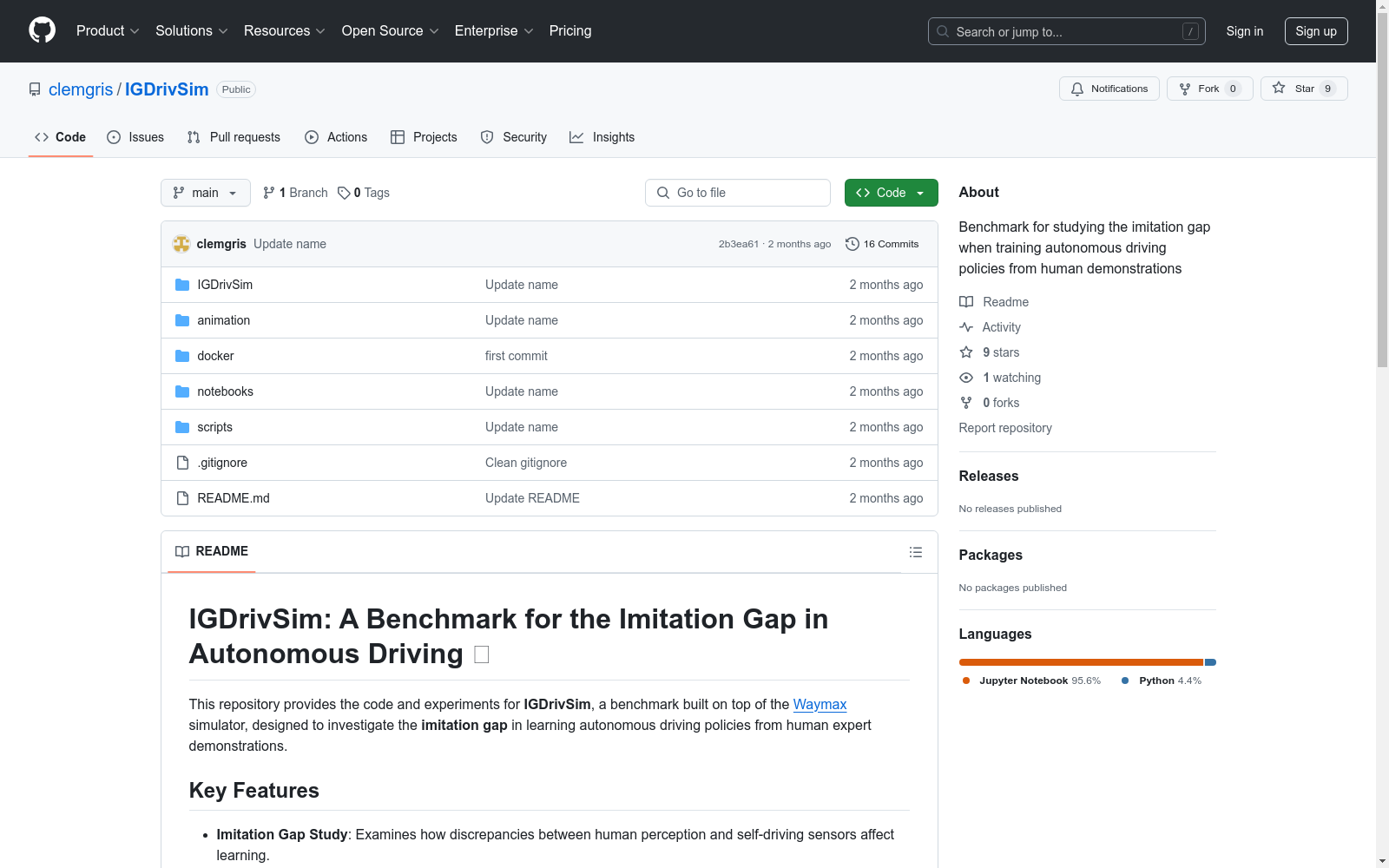
Task: Open the 'Clean gitignore' commit message
Action: pos(526,463)
